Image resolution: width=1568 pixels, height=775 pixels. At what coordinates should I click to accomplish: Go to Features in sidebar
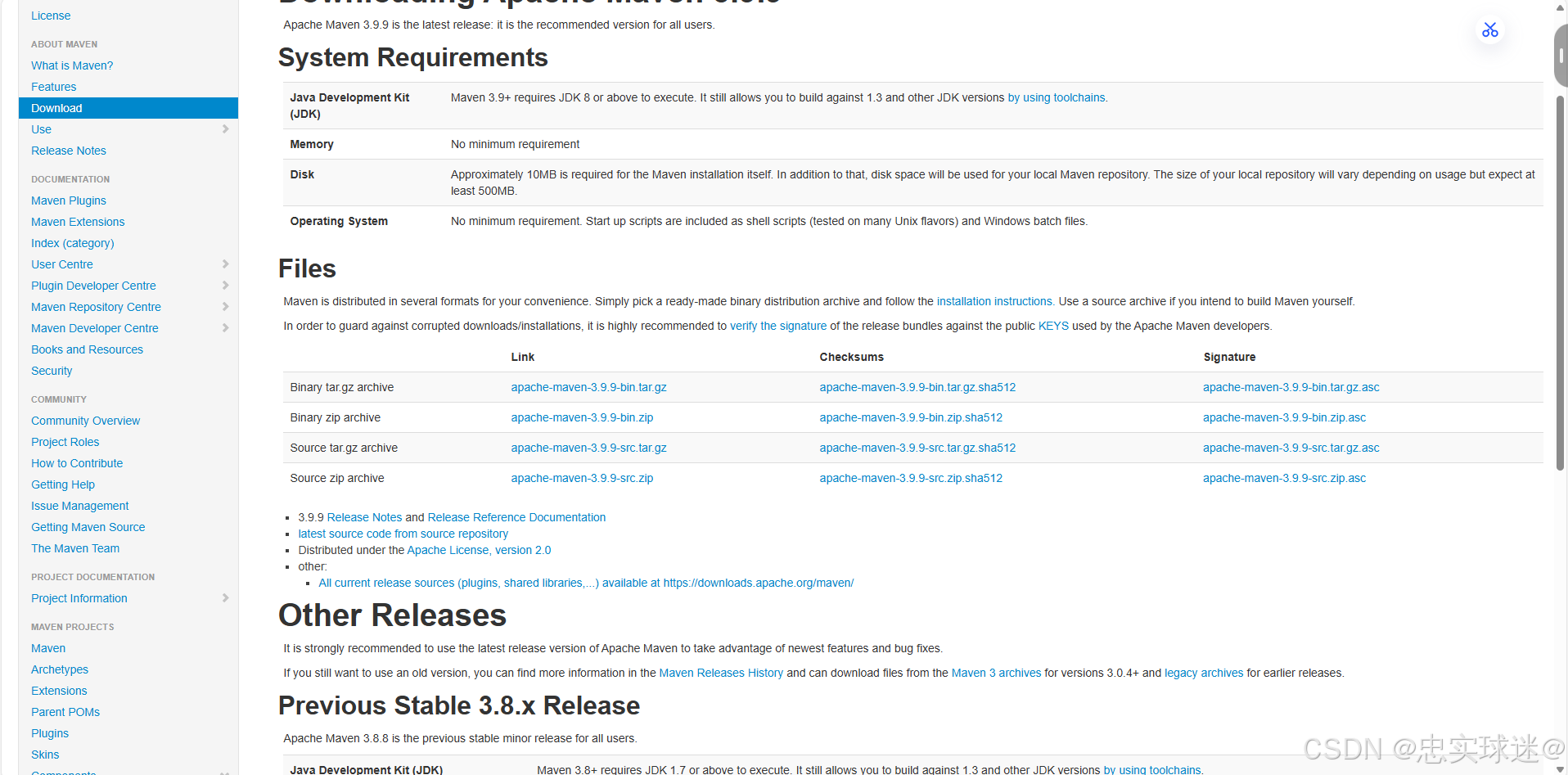54,87
